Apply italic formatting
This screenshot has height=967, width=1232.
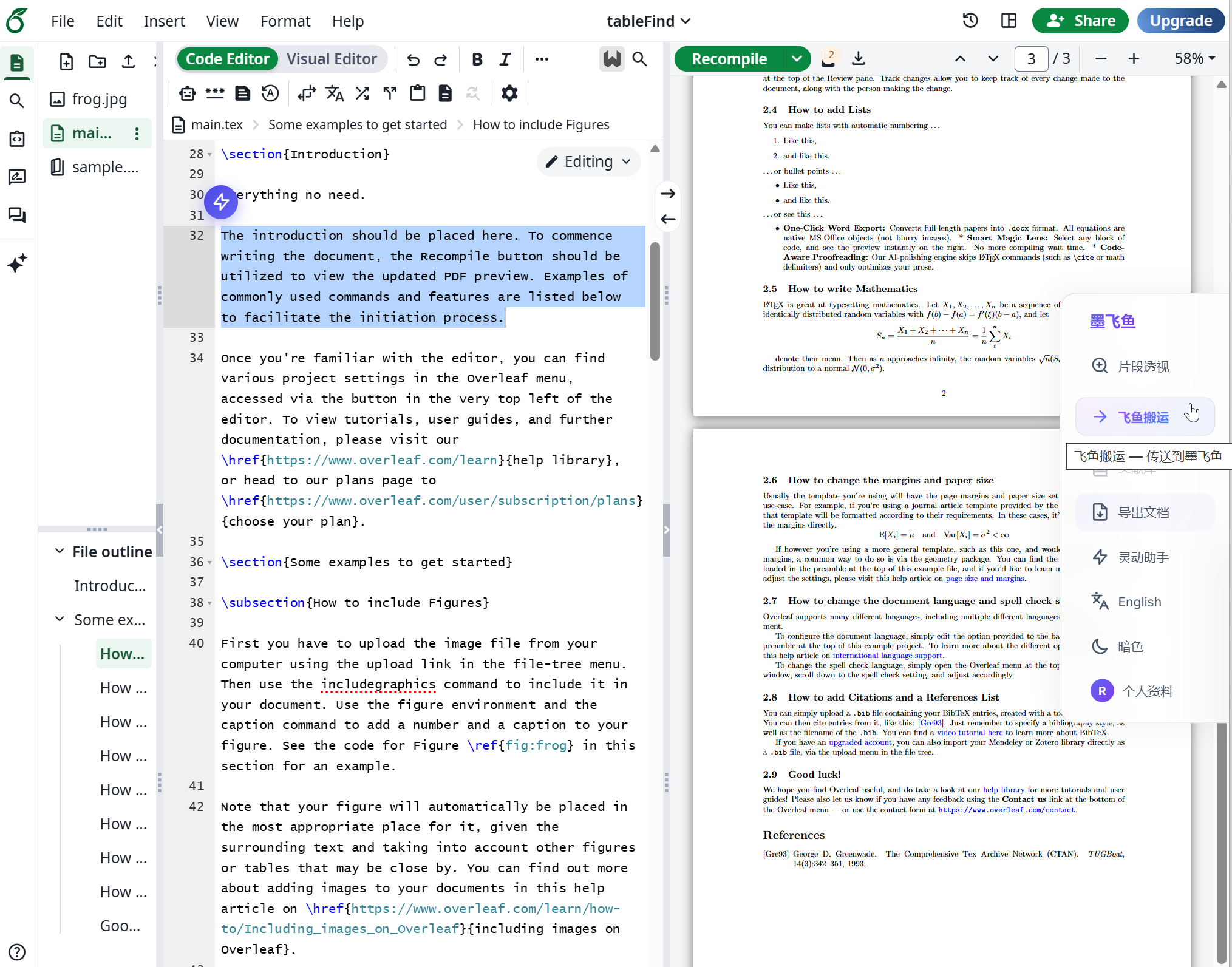pos(505,59)
